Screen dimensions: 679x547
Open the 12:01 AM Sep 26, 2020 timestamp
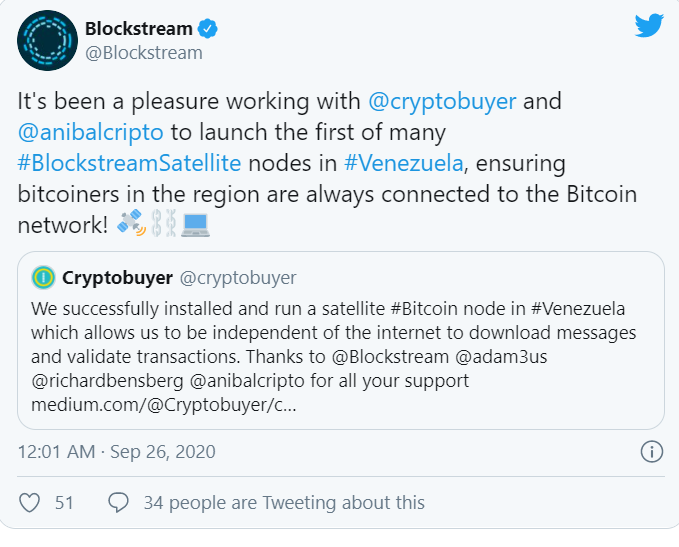[116, 452]
